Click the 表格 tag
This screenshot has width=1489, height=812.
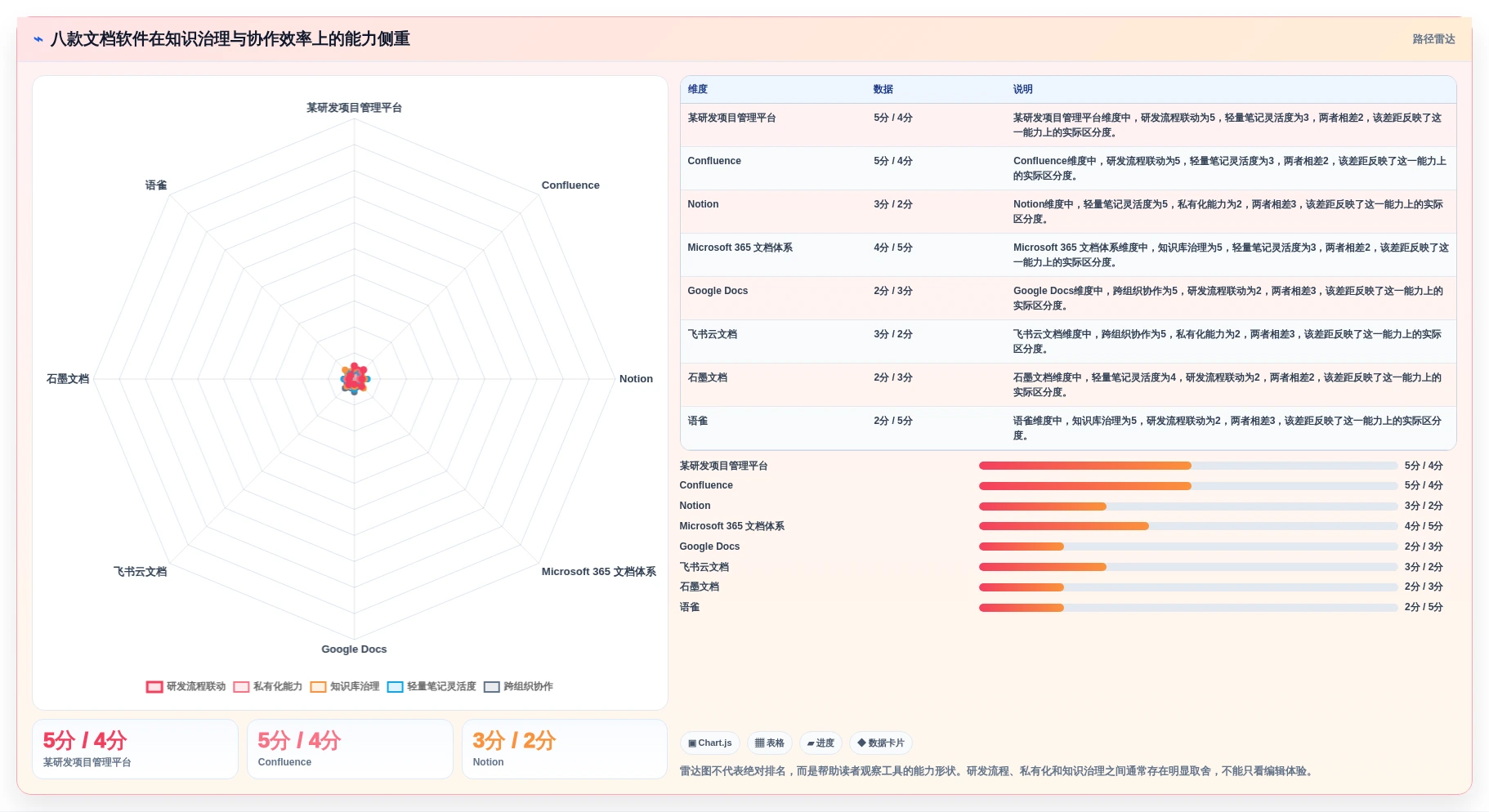pos(770,743)
